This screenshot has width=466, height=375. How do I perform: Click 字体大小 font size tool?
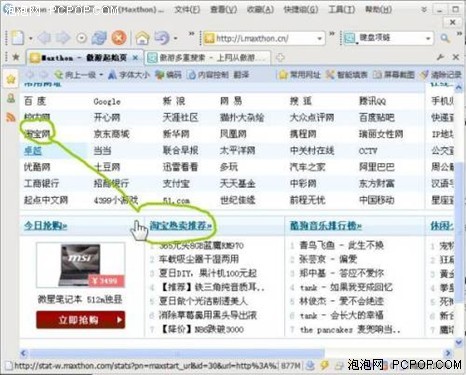(x=129, y=75)
